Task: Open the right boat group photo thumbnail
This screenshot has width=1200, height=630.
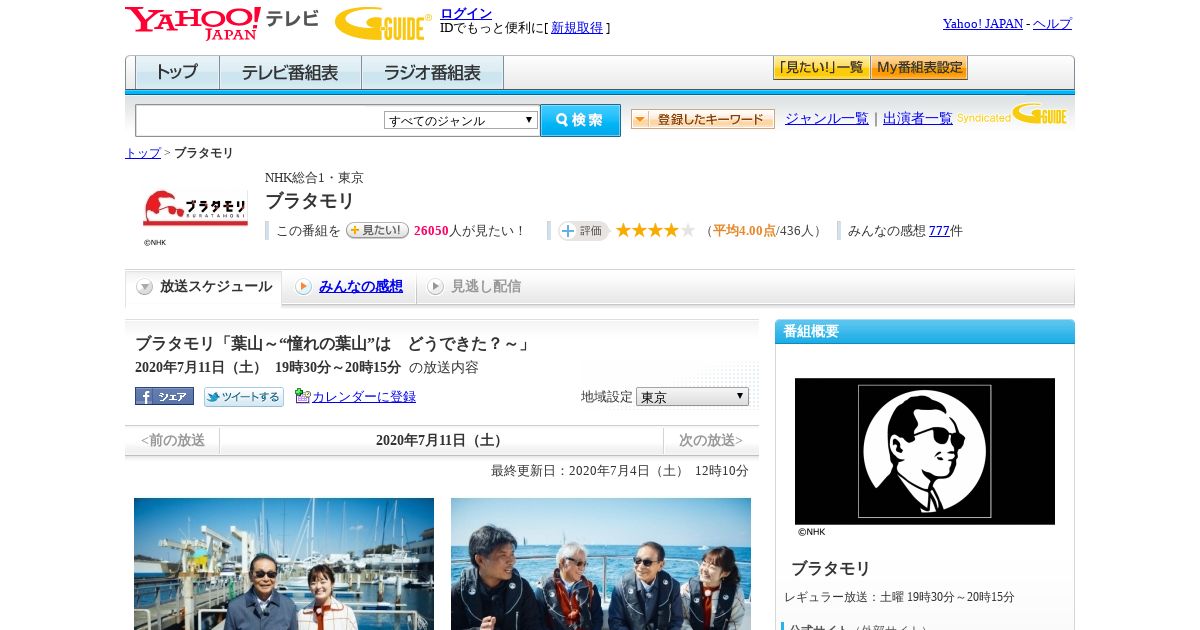Action: pos(601,564)
